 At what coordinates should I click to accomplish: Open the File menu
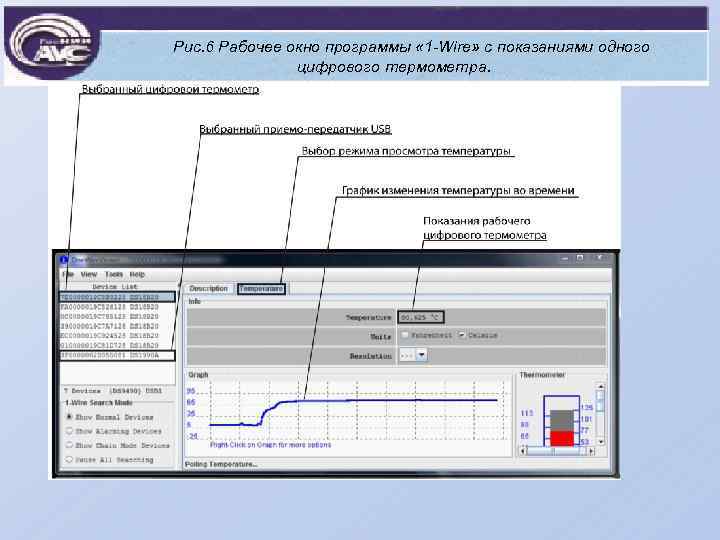coord(68,274)
